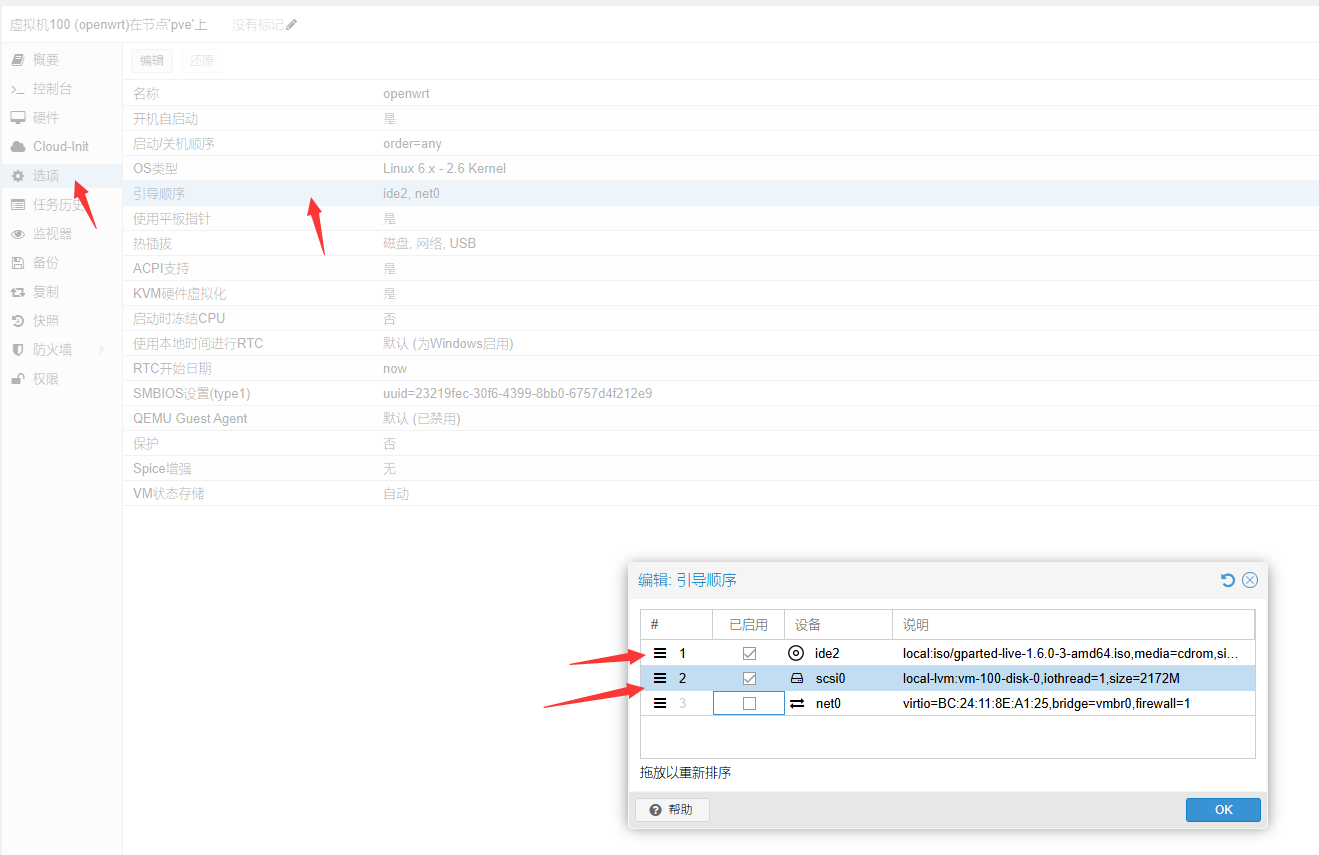The width and height of the screenshot is (1319, 855).
Task: Open the 硬件 hardware section
Action: [x=46, y=118]
